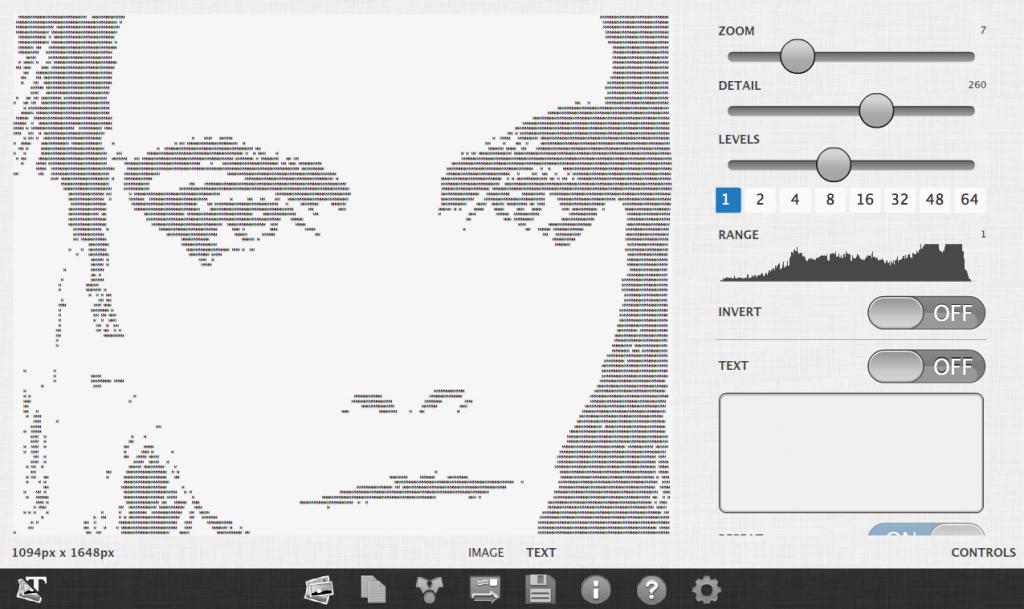
Task: Select levels preset 32
Action: 900,200
